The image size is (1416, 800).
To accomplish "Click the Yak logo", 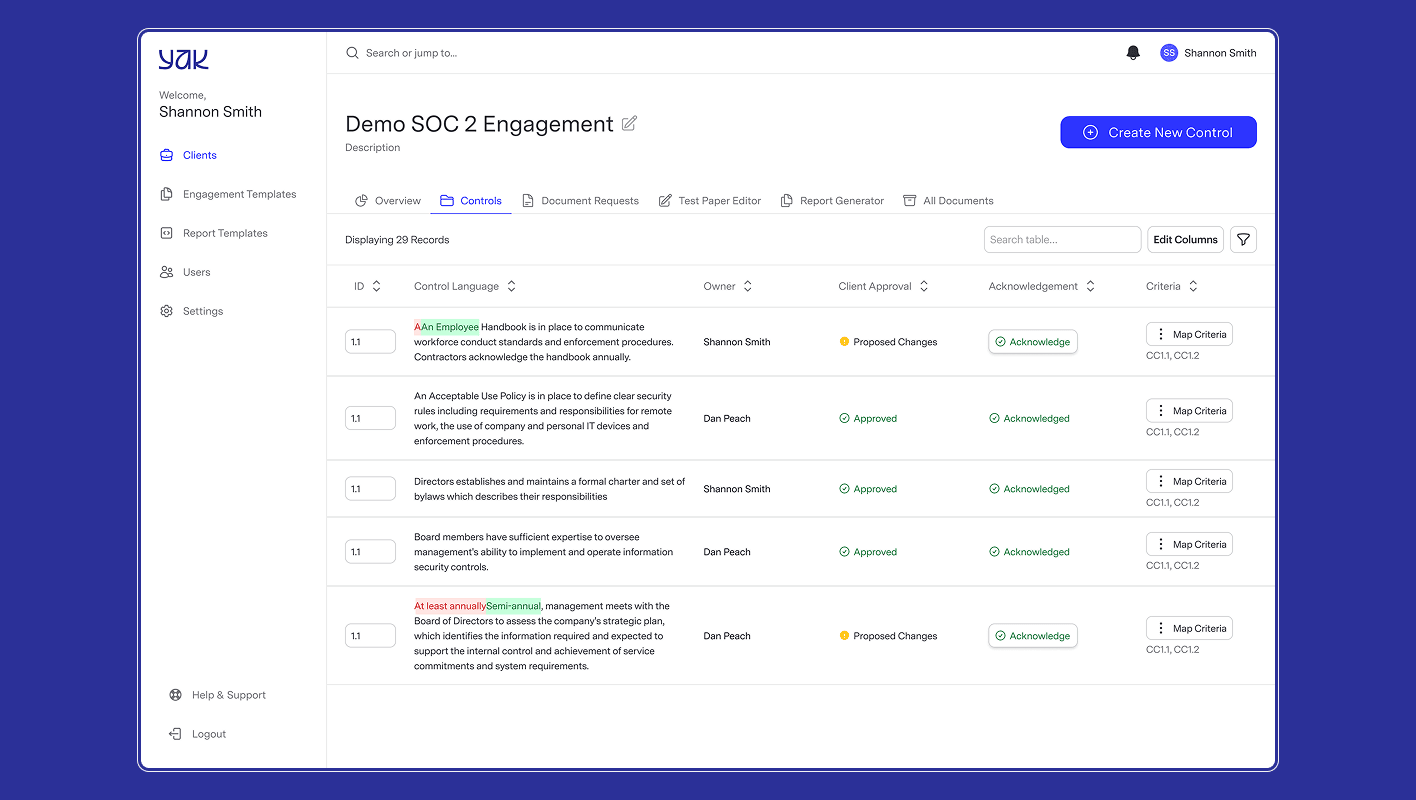I will [x=184, y=59].
